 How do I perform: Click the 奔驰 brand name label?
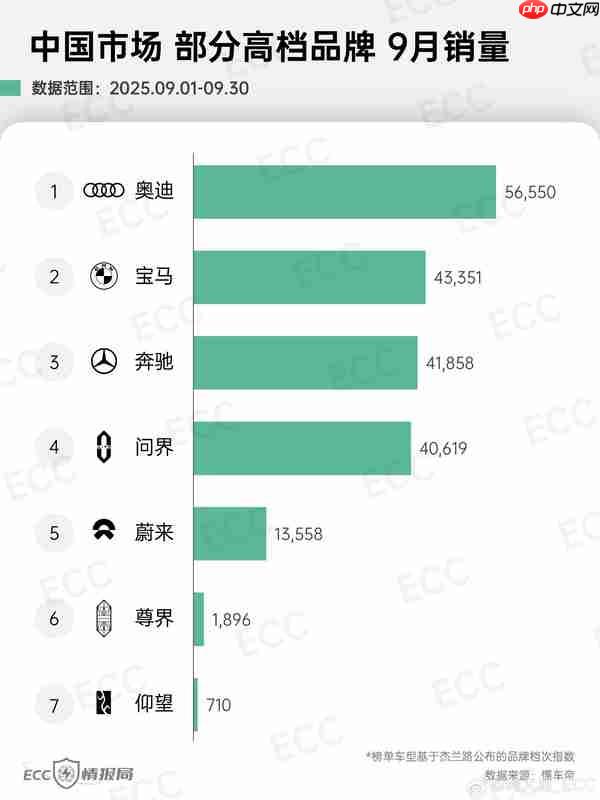pyautogui.click(x=154, y=362)
